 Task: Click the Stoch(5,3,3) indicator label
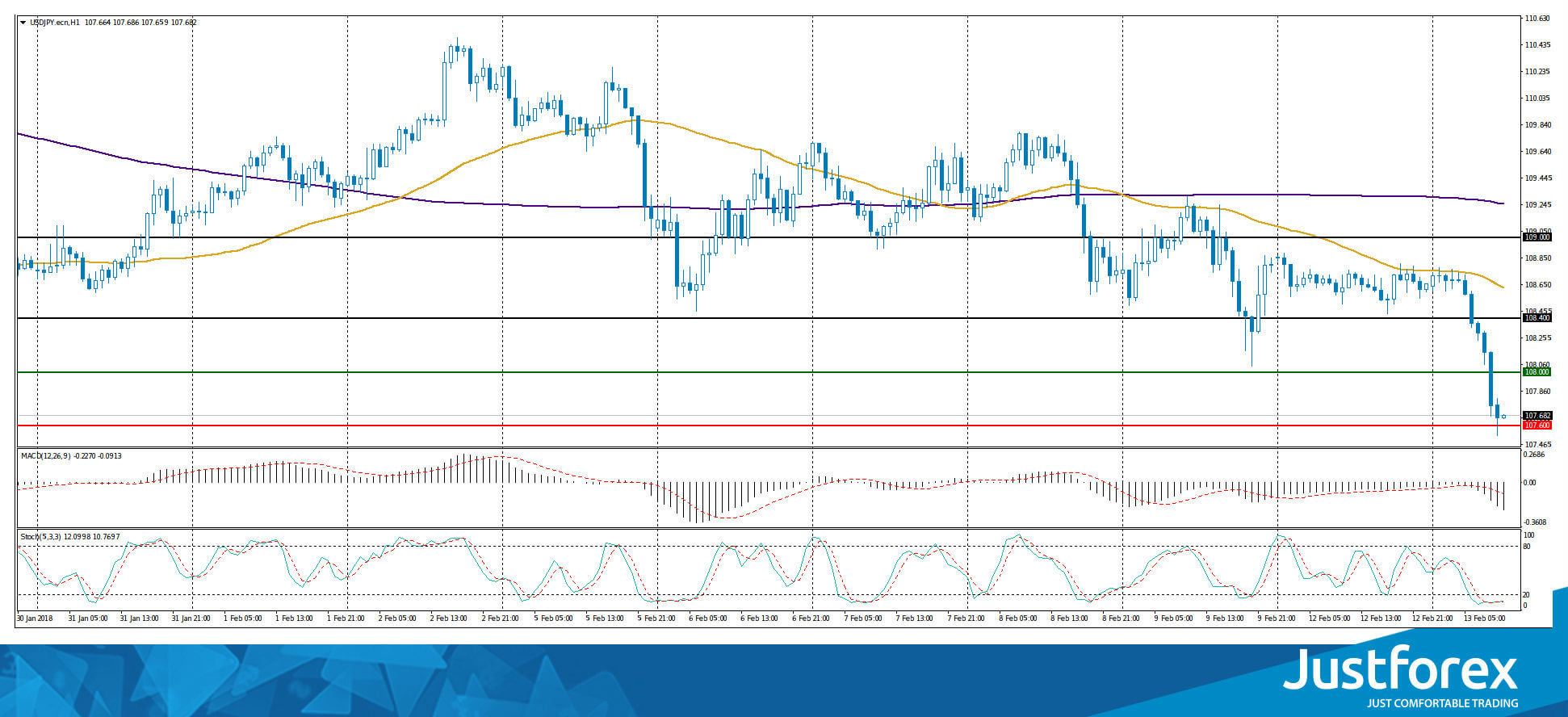coord(42,537)
